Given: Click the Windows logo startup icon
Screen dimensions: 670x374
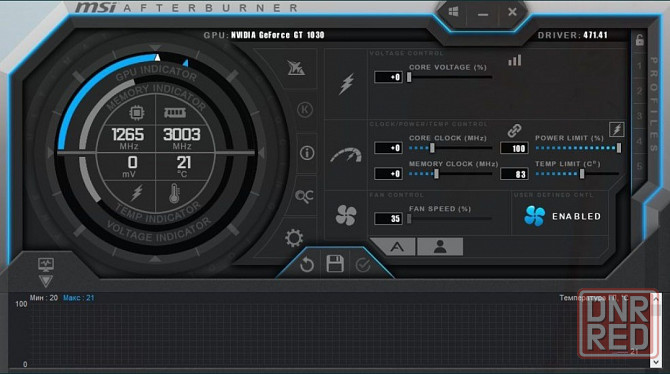Looking at the screenshot, I should 454,12.
